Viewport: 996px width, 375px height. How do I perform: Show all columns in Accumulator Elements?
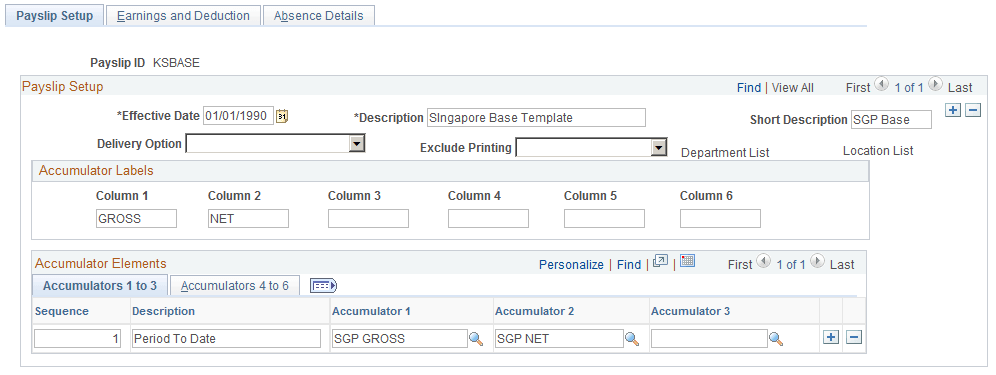[x=323, y=286]
